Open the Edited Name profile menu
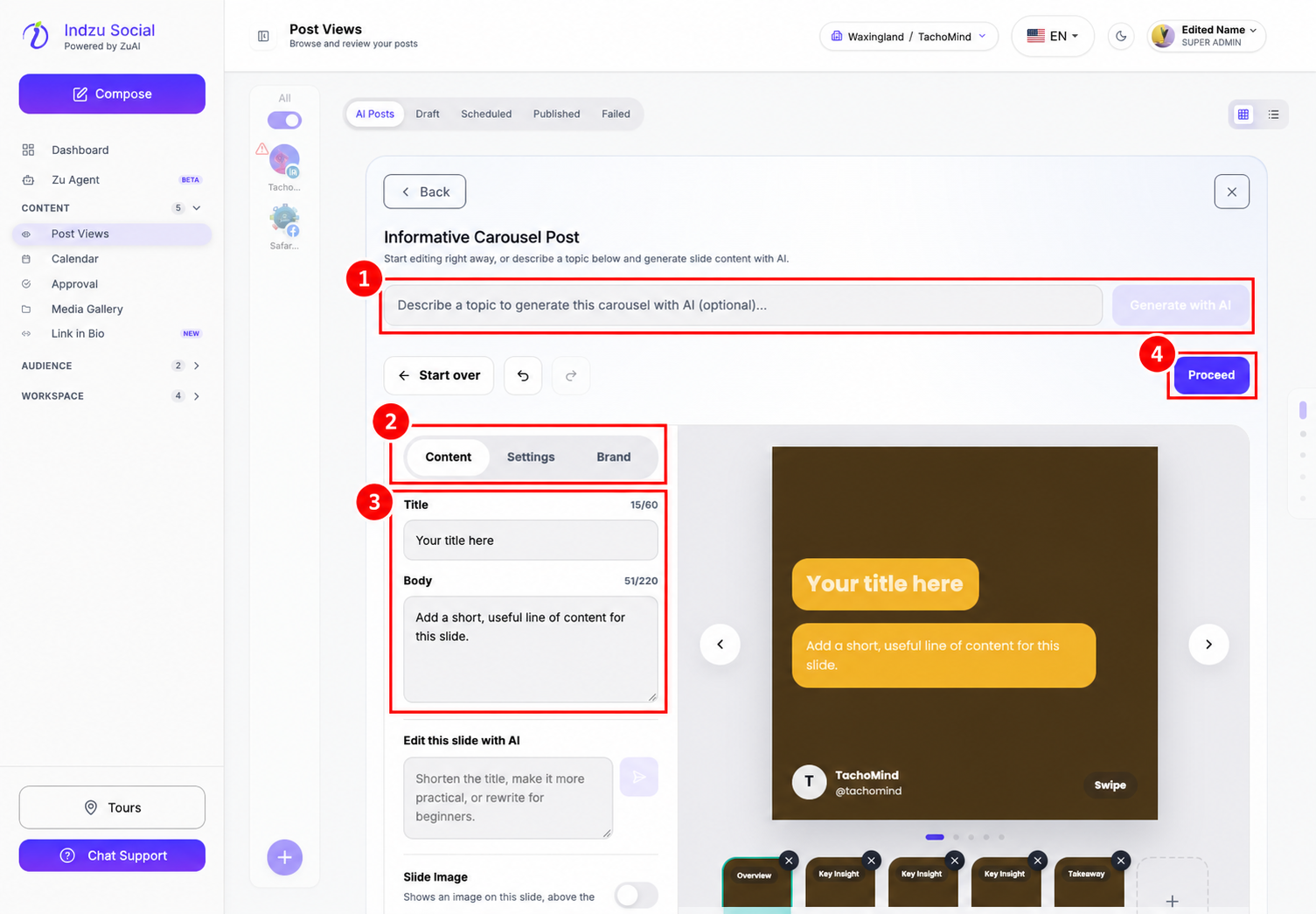1316x914 pixels. tap(1206, 36)
